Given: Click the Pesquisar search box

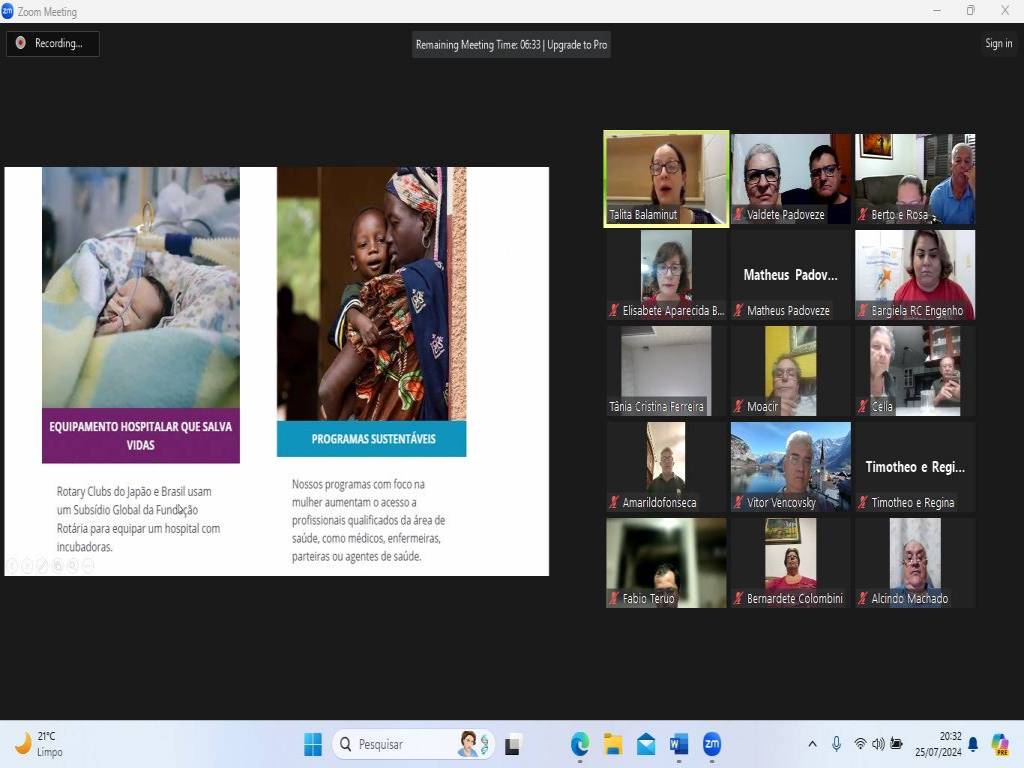Looking at the screenshot, I should [x=400, y=744].
